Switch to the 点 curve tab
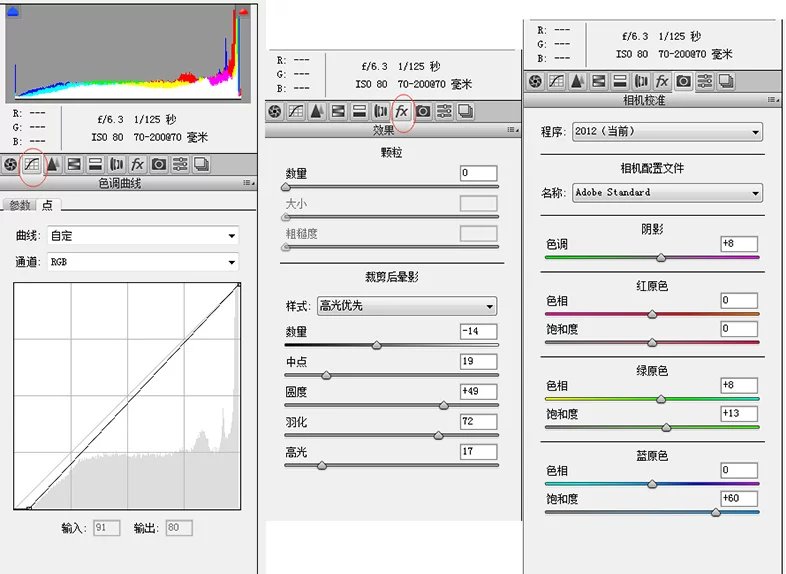Image resolution: width=786 pixels, height=574 pixels. tap(48, 205)
